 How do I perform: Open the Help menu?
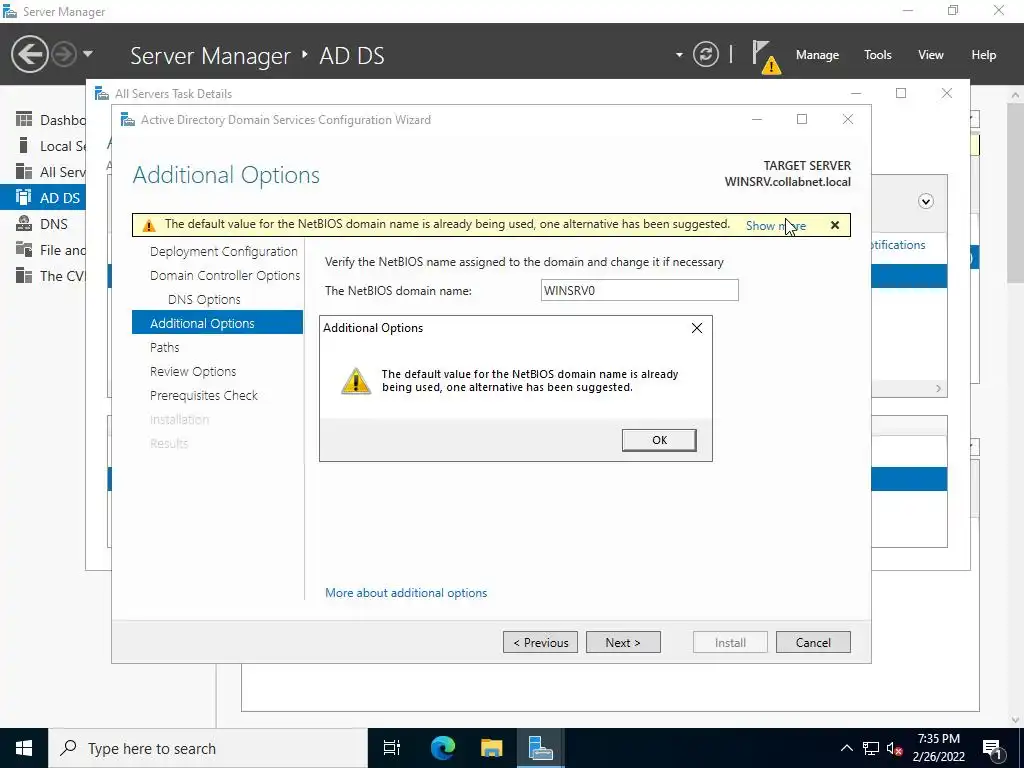pyautogui.click(x=983, y=55)
